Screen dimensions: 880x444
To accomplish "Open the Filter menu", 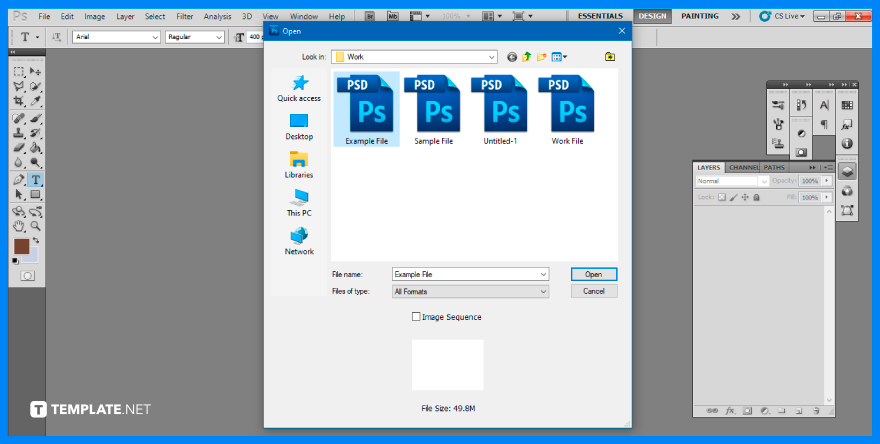I will [185, 17].
